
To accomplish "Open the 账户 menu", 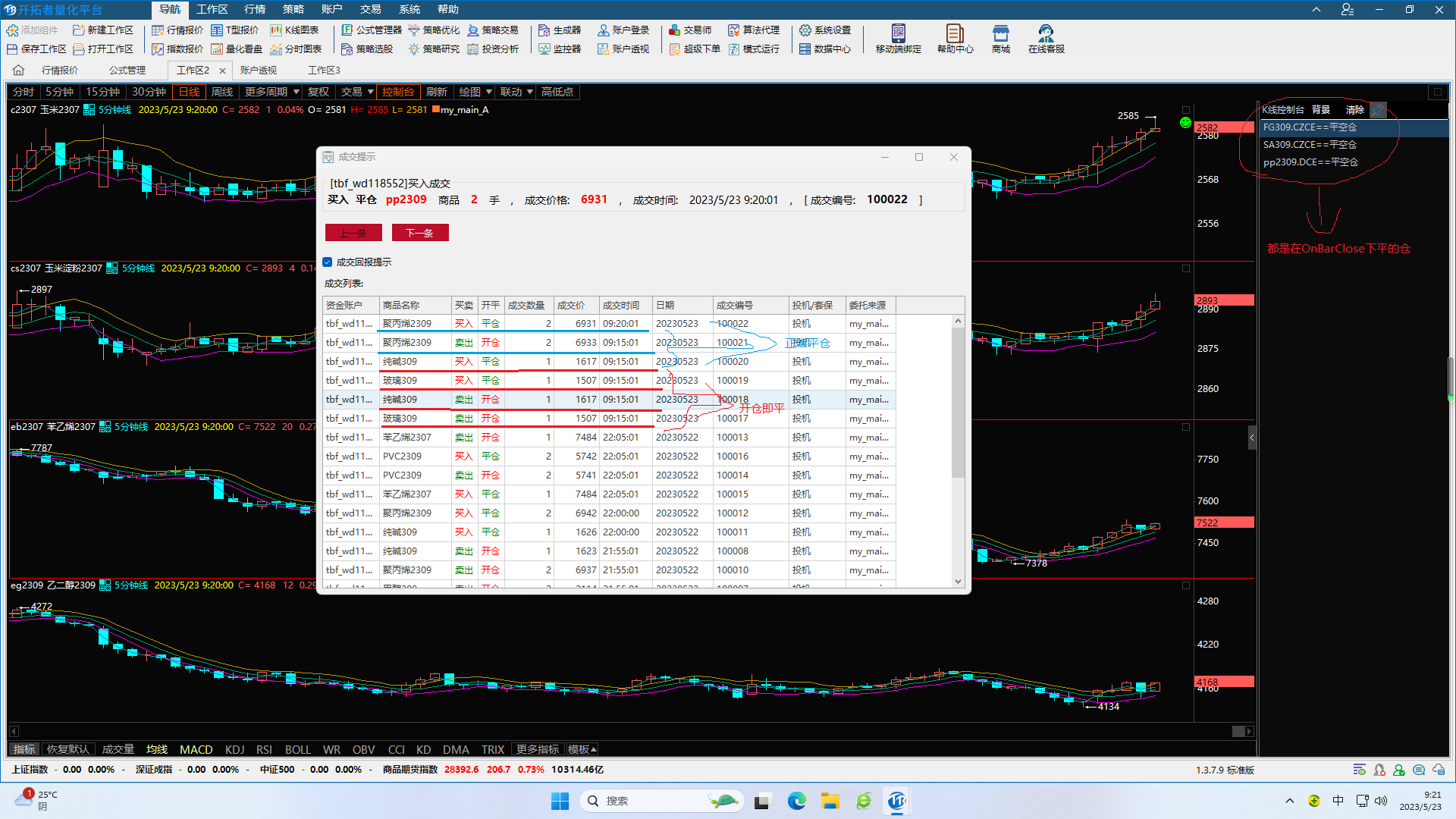I will (x=331, y=9).
